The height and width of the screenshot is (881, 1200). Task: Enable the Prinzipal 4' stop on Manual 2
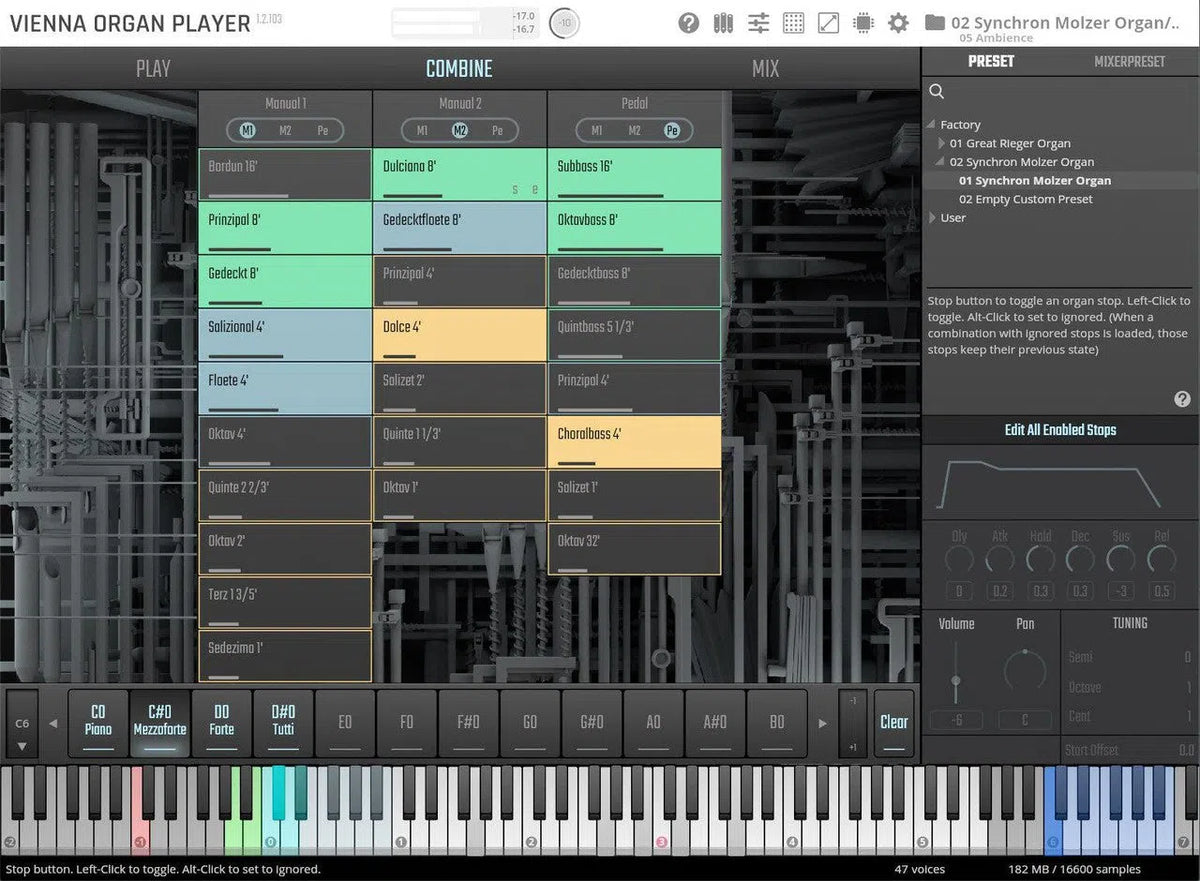tap(459, 282)
